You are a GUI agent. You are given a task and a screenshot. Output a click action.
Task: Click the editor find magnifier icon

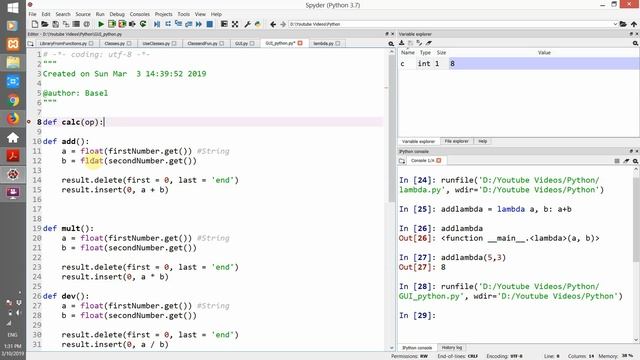coord(391,43)
